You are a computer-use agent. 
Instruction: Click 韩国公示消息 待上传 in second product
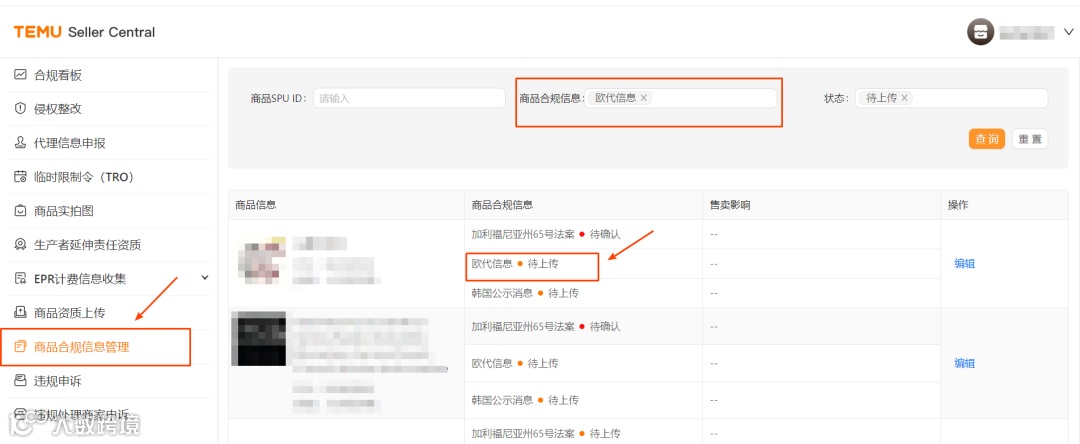[x=526, y=400]
